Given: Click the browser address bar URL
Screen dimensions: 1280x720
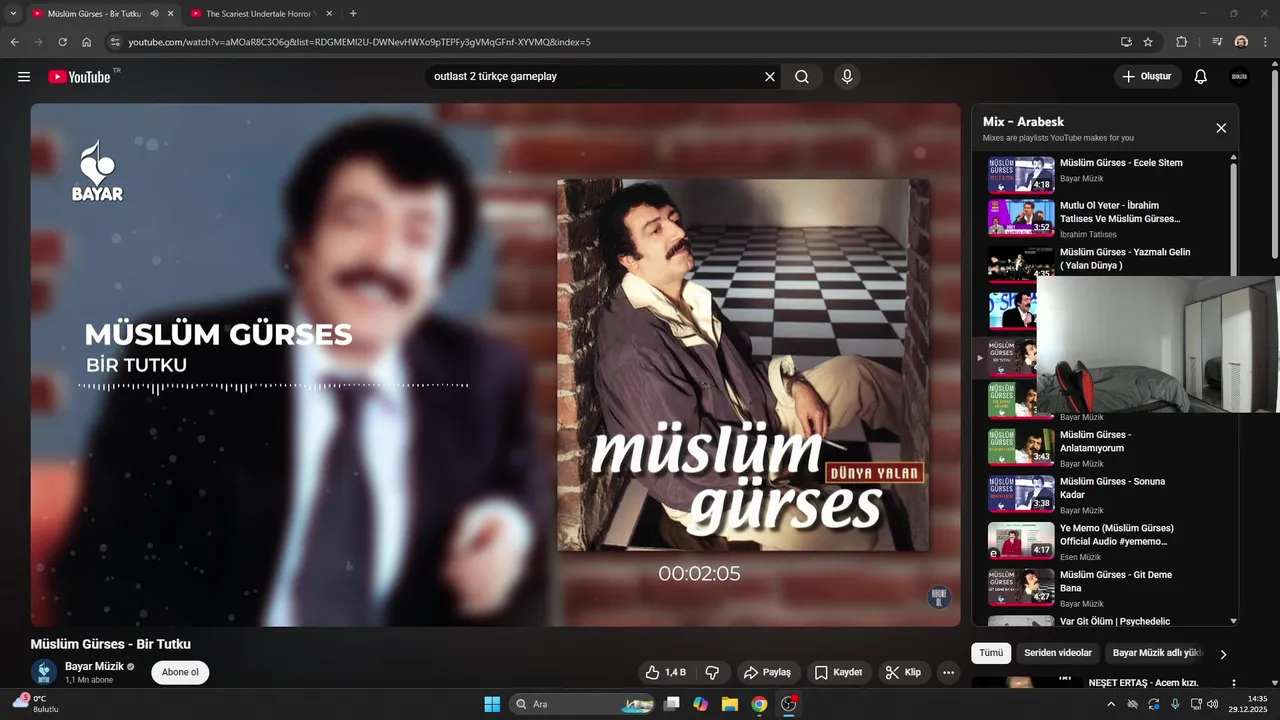Looking at the screenshot, I should [x=359, y=42].
